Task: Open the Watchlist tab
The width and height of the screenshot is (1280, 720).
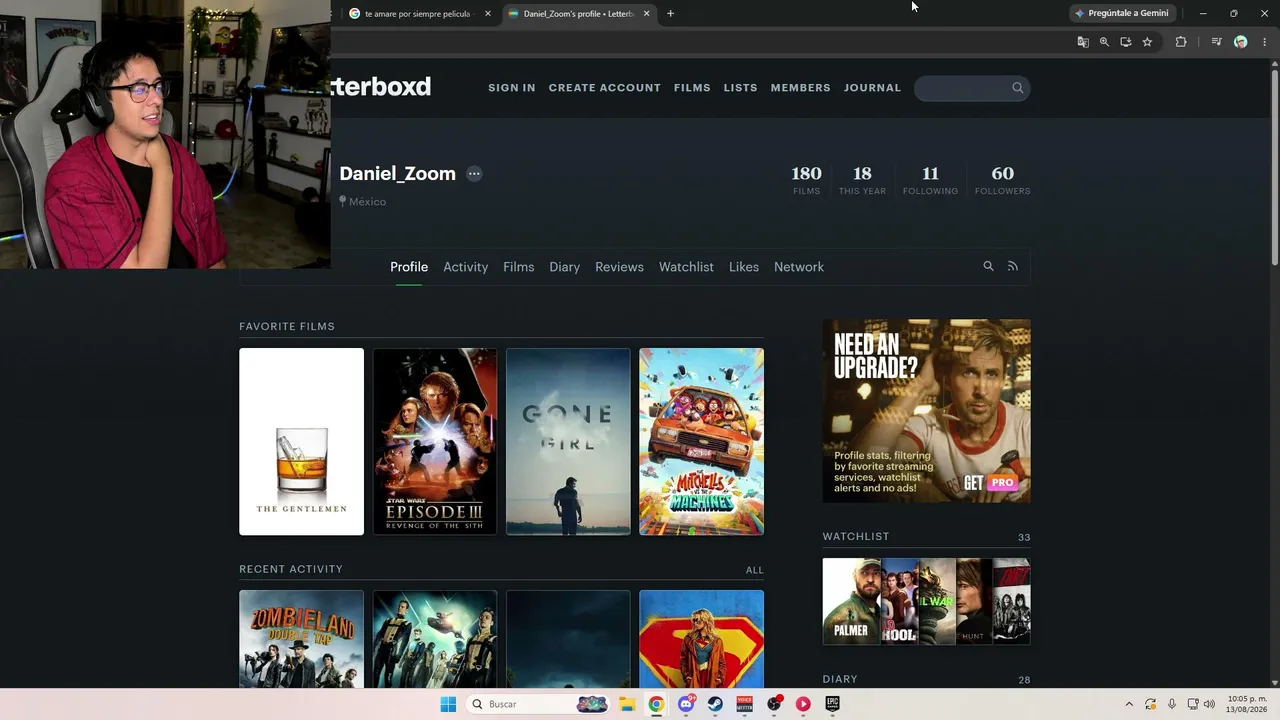Action: [x=686, y=267]
